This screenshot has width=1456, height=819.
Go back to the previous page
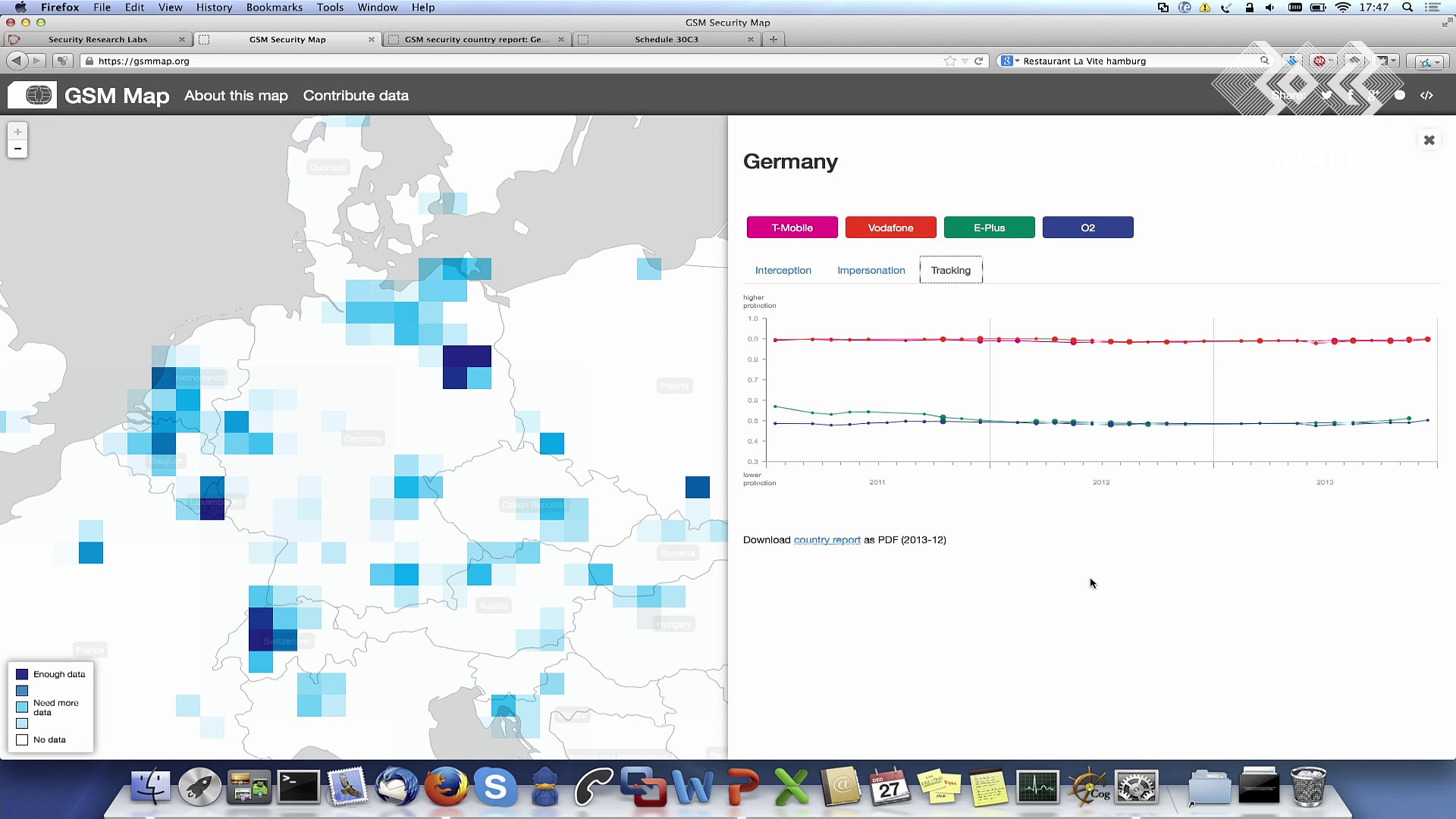17,61
